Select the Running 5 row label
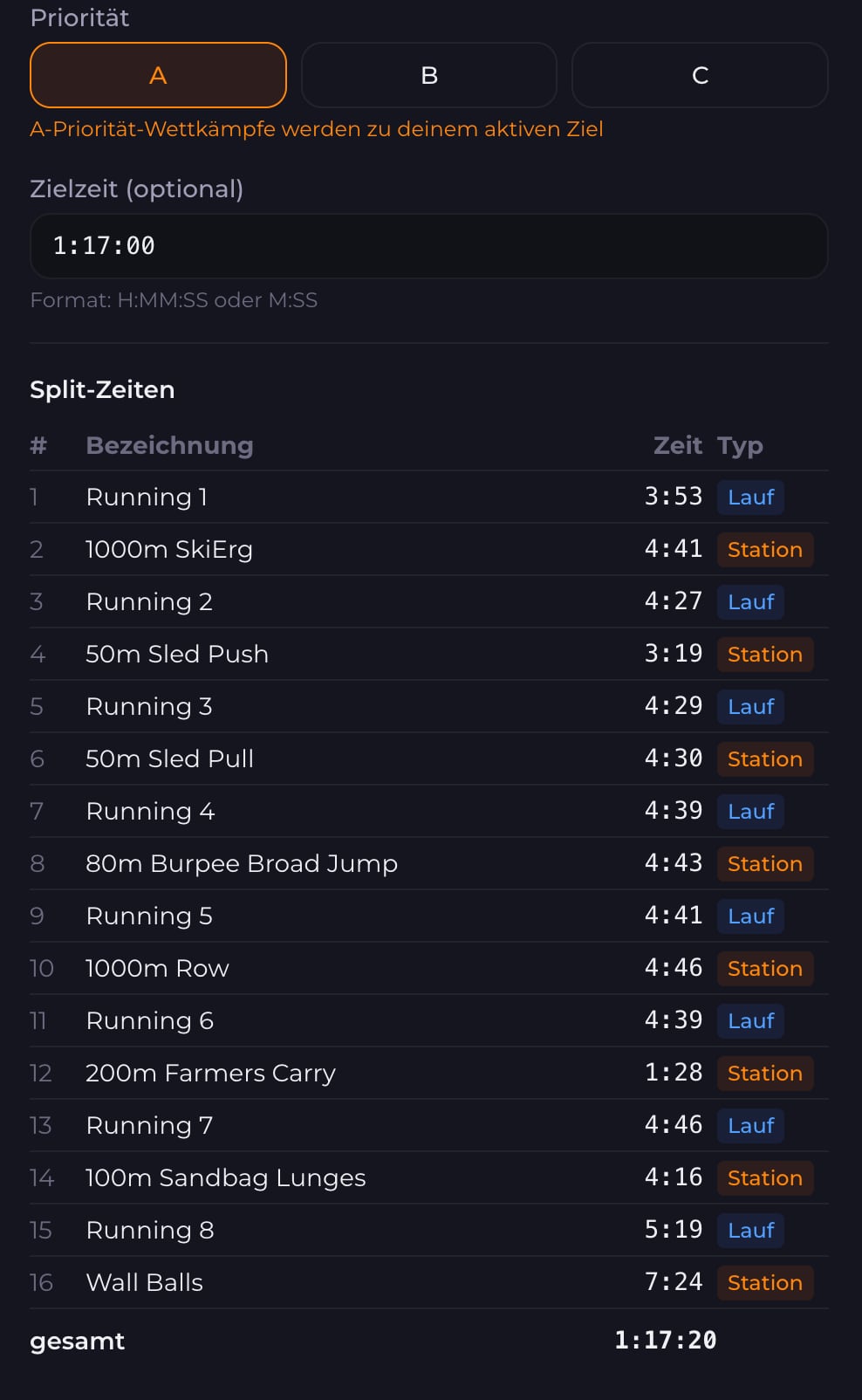Screen dimensions: 862x1400 [x=149, y=916]
